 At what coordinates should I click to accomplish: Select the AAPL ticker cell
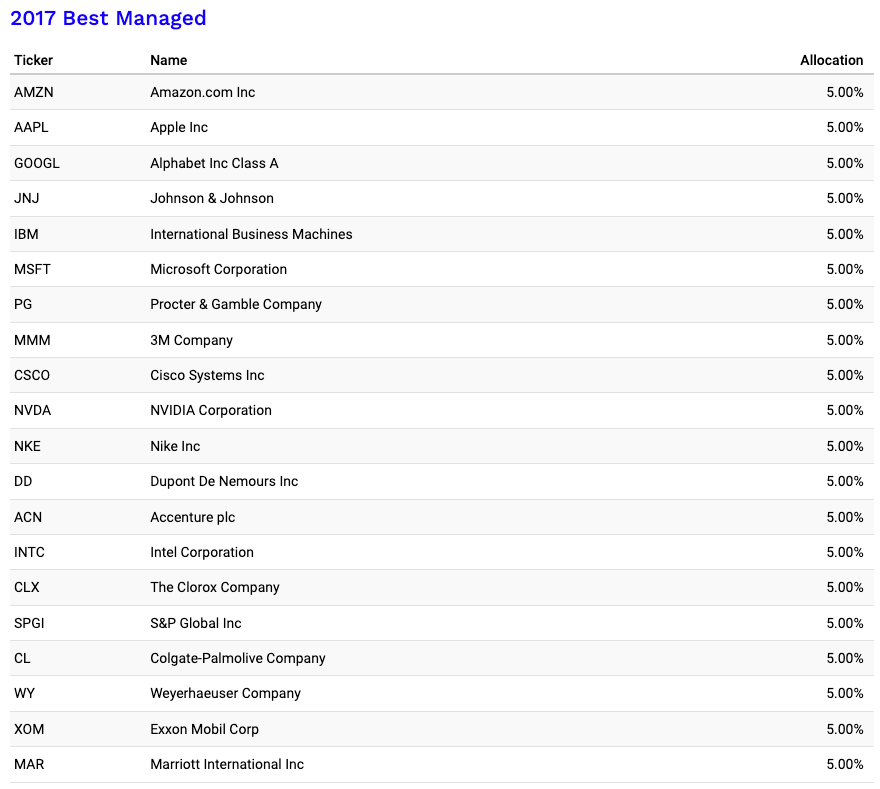pyautogui.click(x=31, y=127)
